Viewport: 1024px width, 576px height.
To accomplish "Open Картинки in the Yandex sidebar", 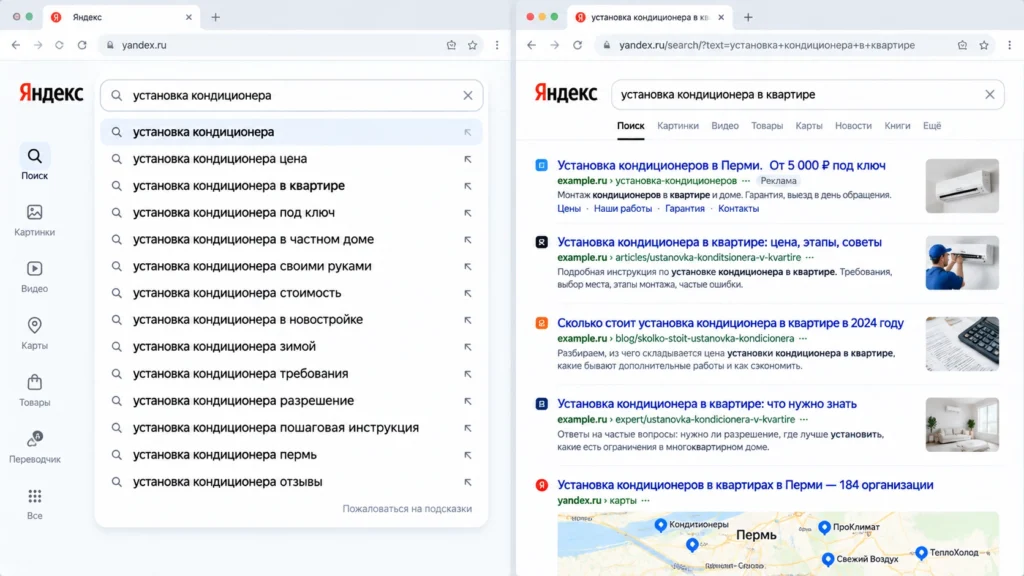I will (34, 220).
